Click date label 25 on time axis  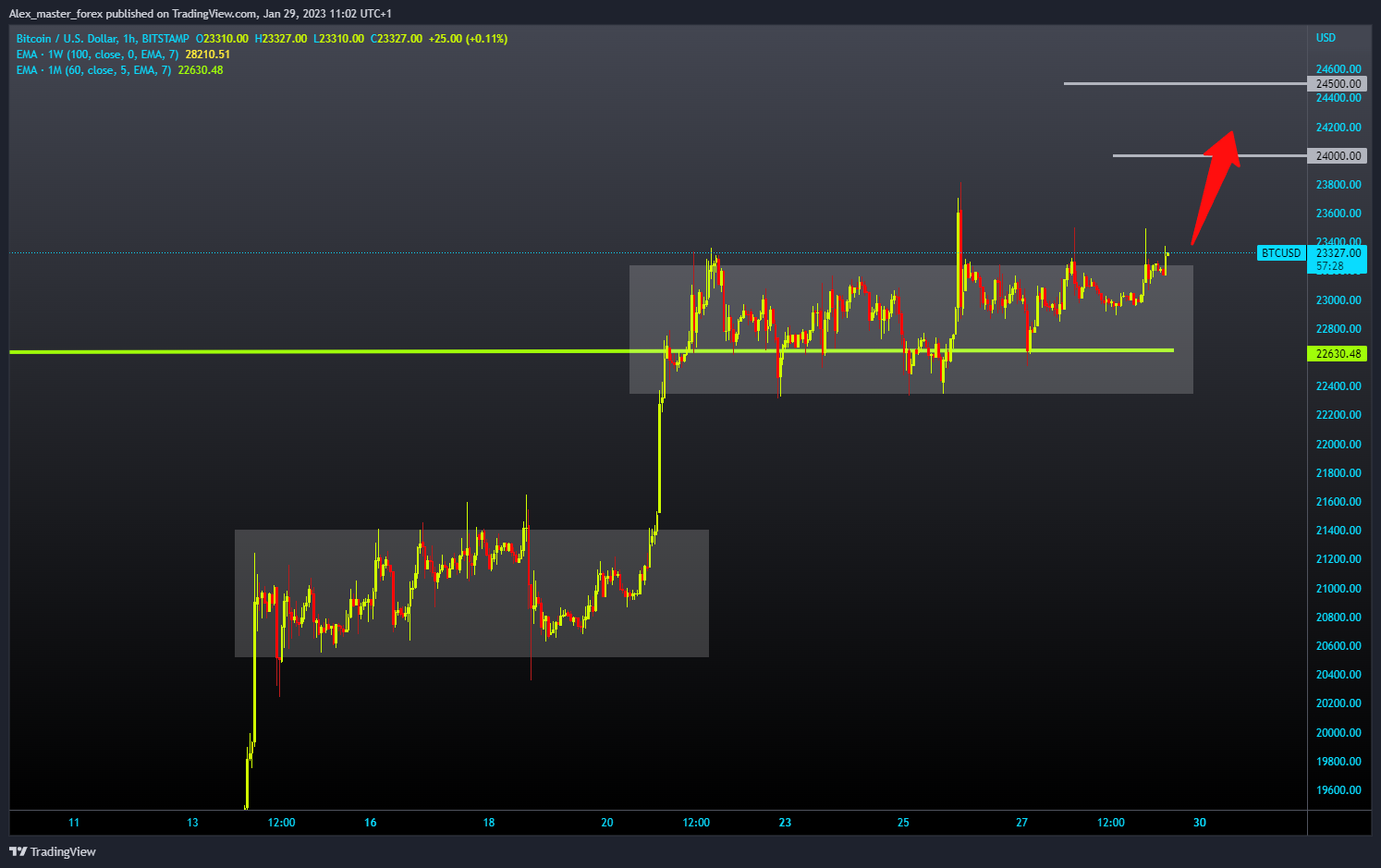coord(903,823)
